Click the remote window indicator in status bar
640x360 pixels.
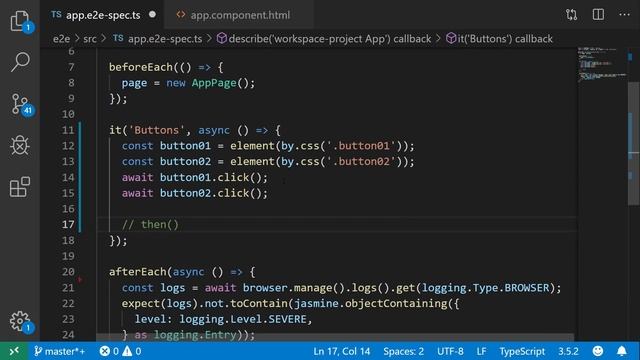pos(14,351)
